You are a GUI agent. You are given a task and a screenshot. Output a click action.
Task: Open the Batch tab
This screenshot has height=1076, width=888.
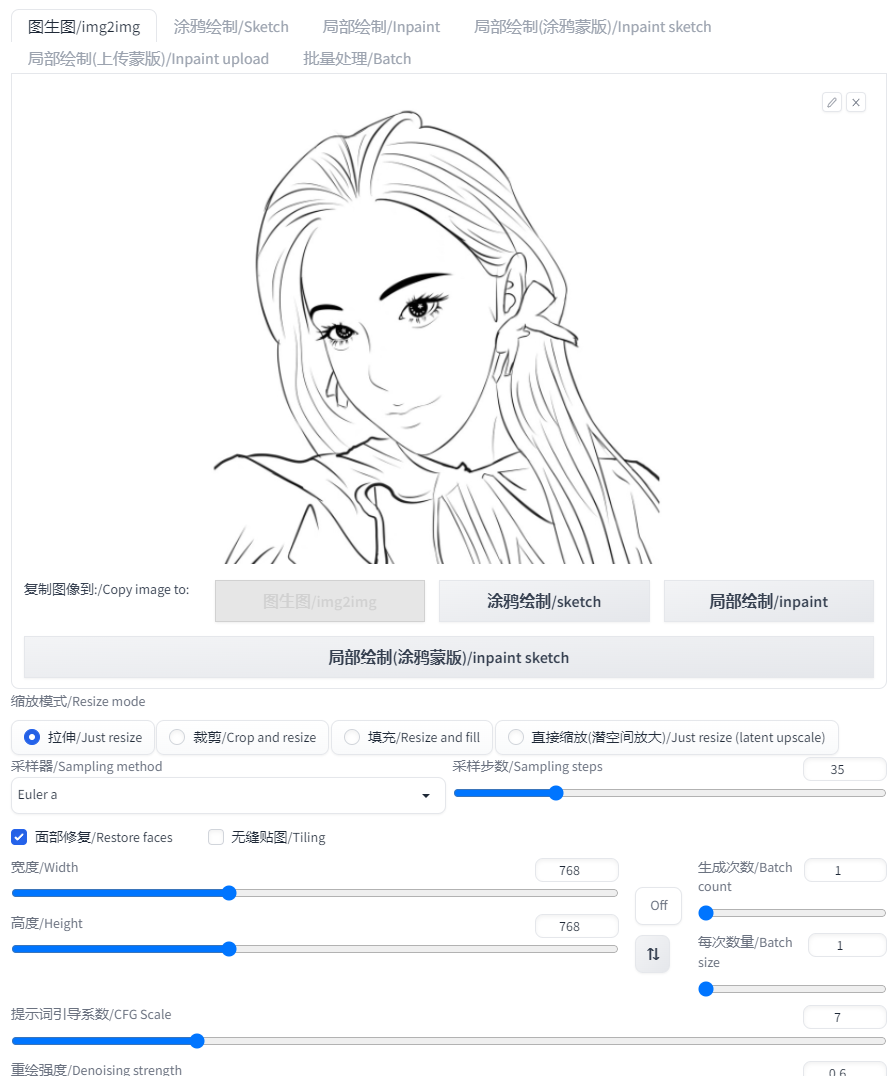click(x=357, y=58)
